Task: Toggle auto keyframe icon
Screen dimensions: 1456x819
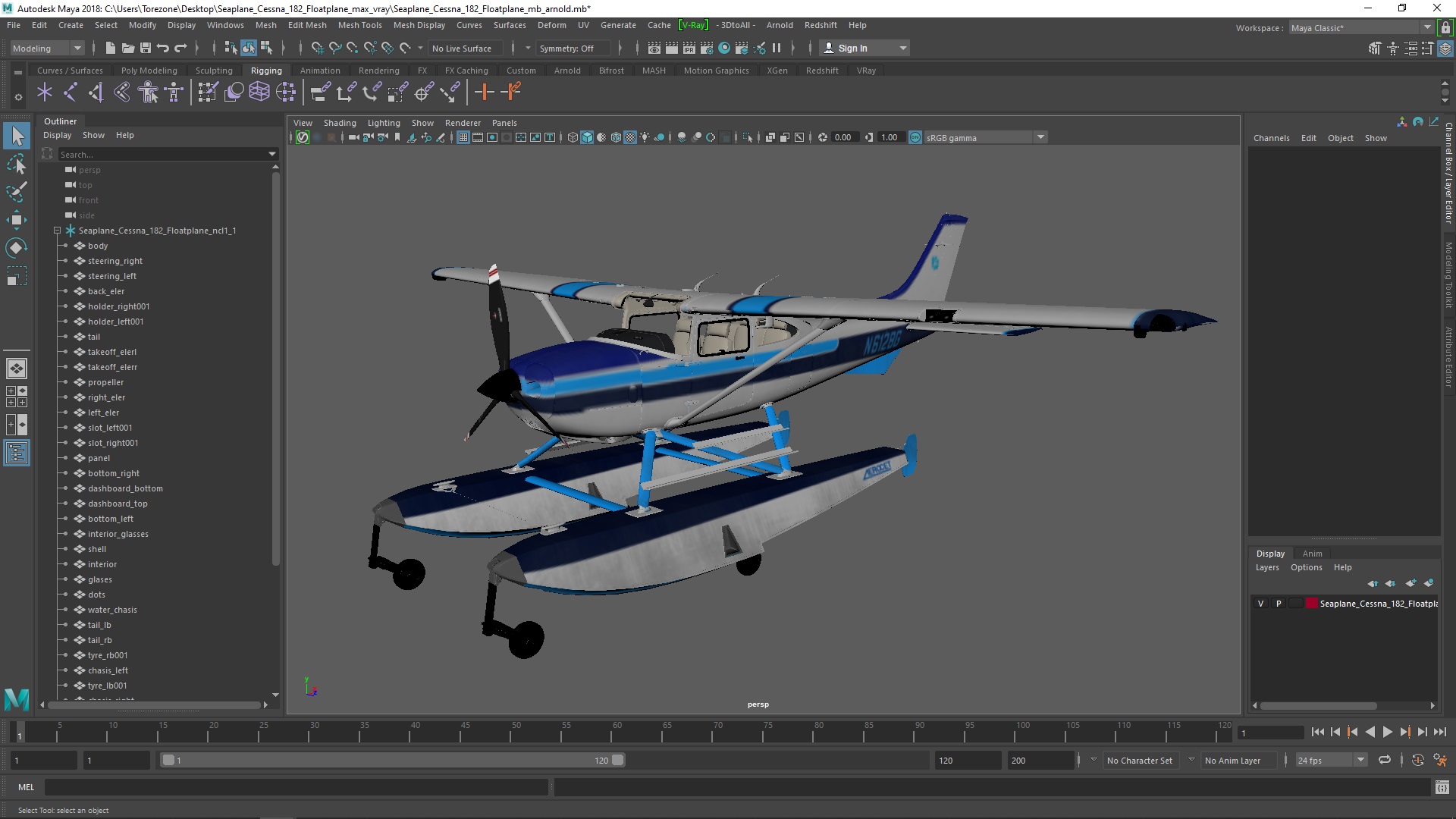Action: (x=1417, y=760)
